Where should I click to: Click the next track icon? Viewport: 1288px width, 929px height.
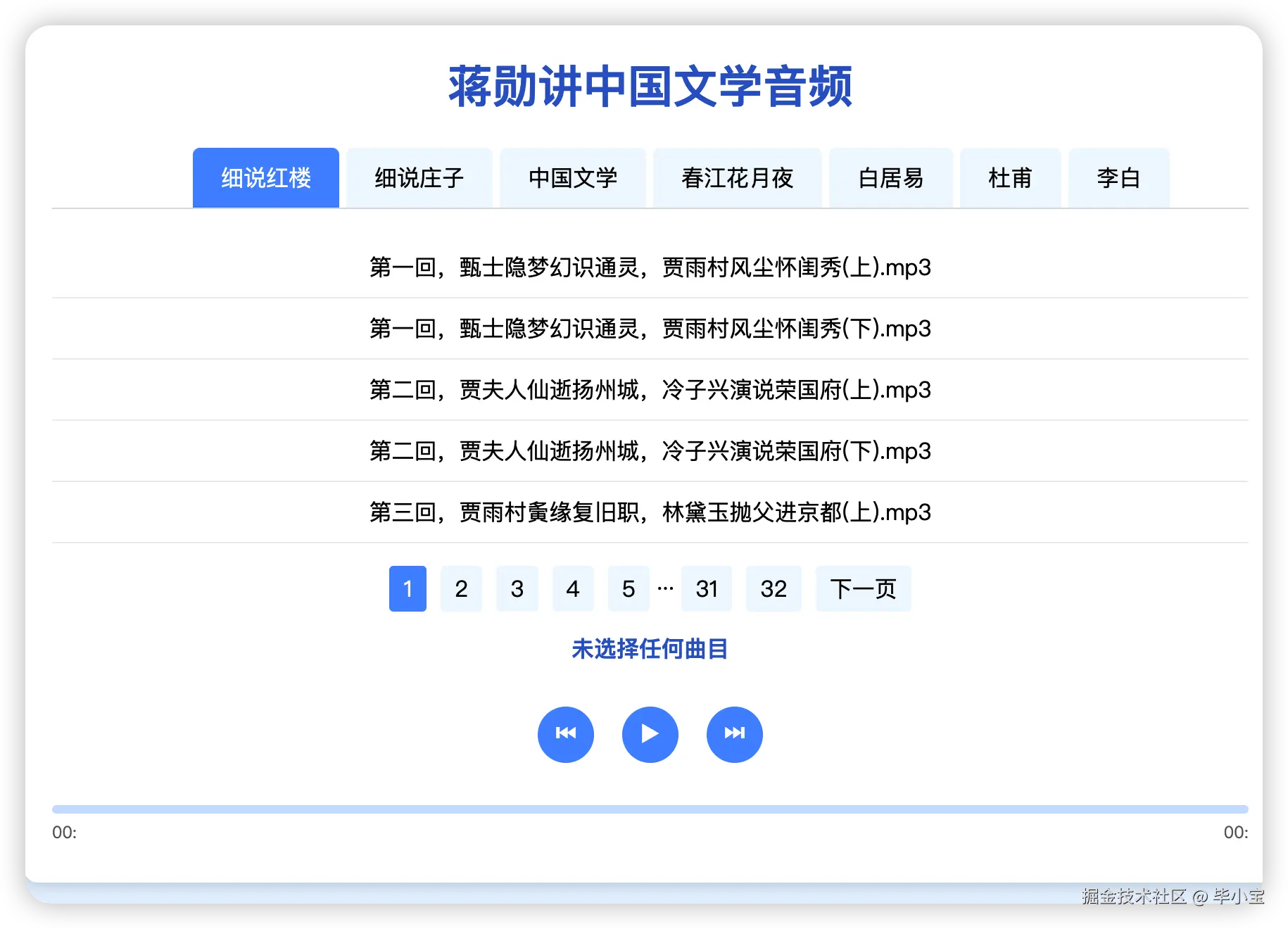tap(734, 734)
